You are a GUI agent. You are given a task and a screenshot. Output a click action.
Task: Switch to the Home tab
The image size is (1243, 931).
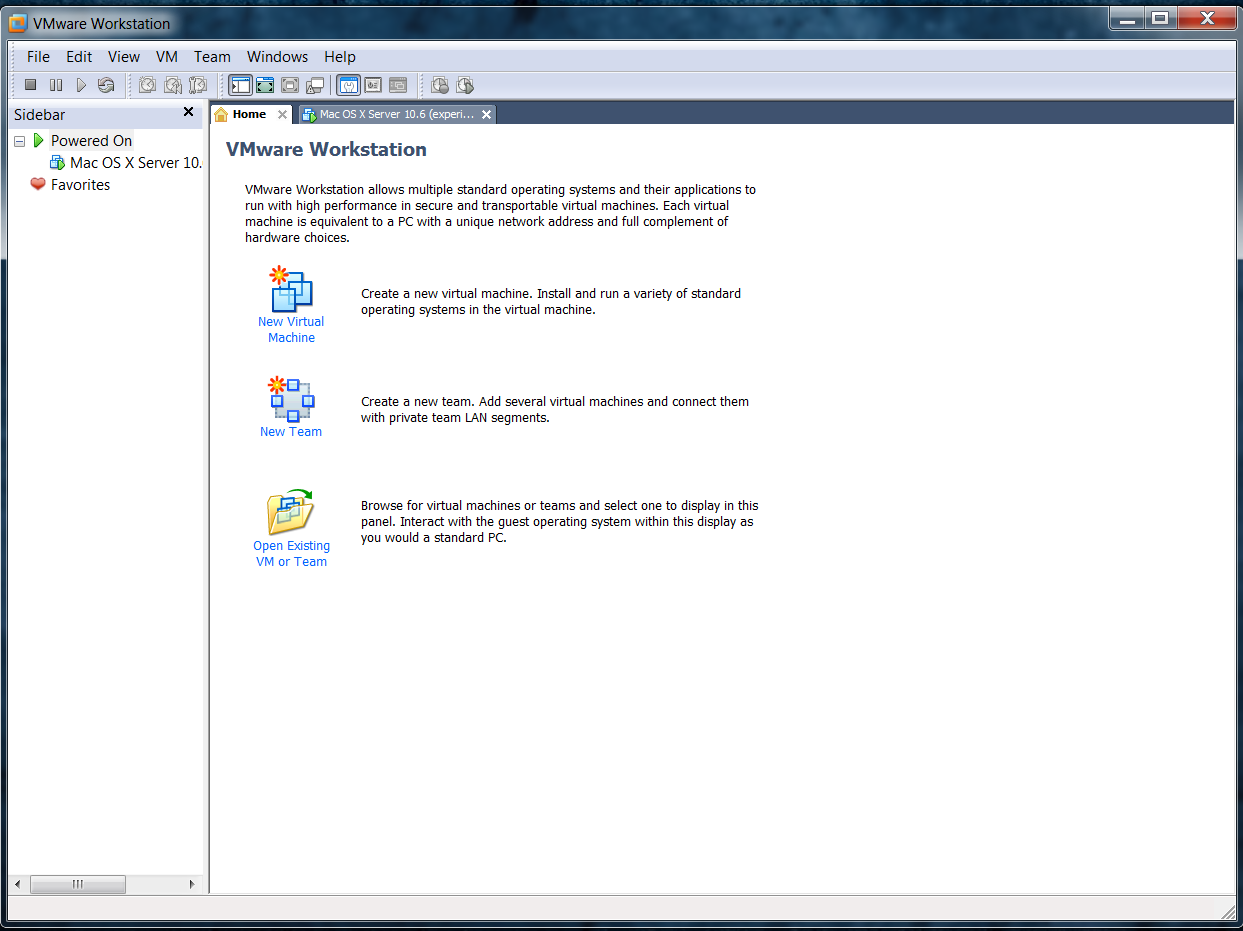[250, 114]
